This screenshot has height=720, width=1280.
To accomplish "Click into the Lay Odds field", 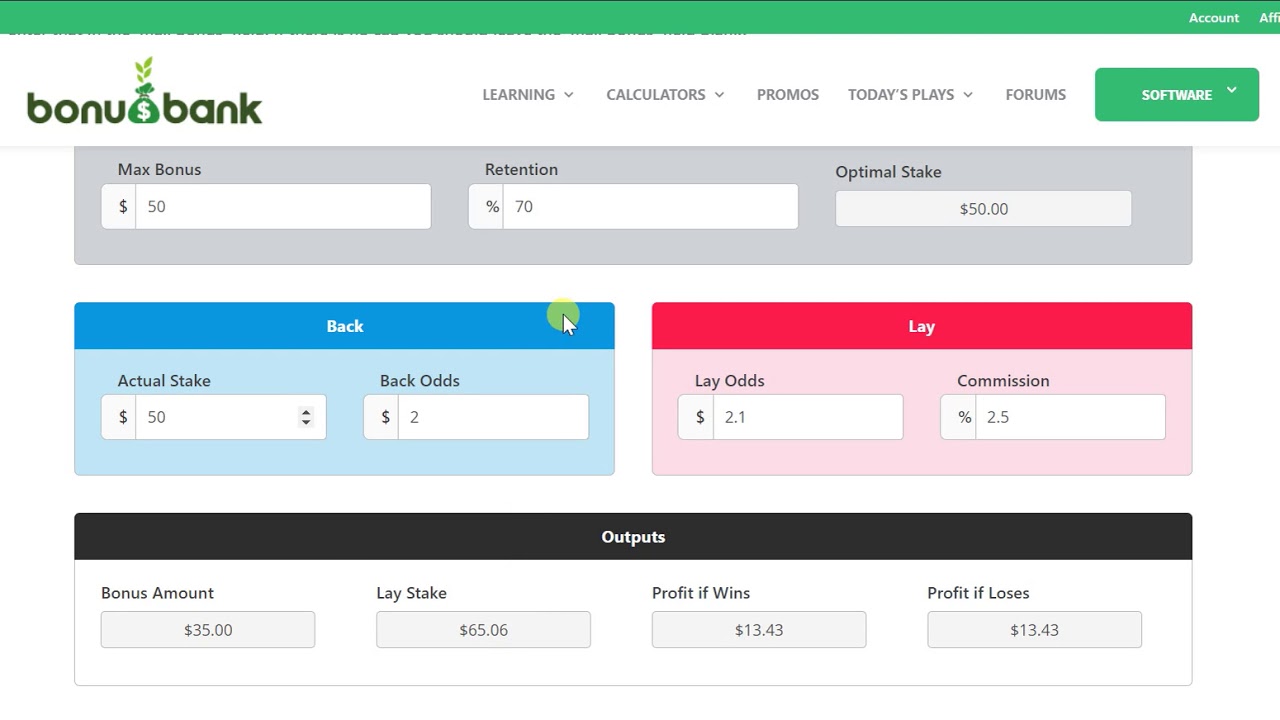I will 808,417.
